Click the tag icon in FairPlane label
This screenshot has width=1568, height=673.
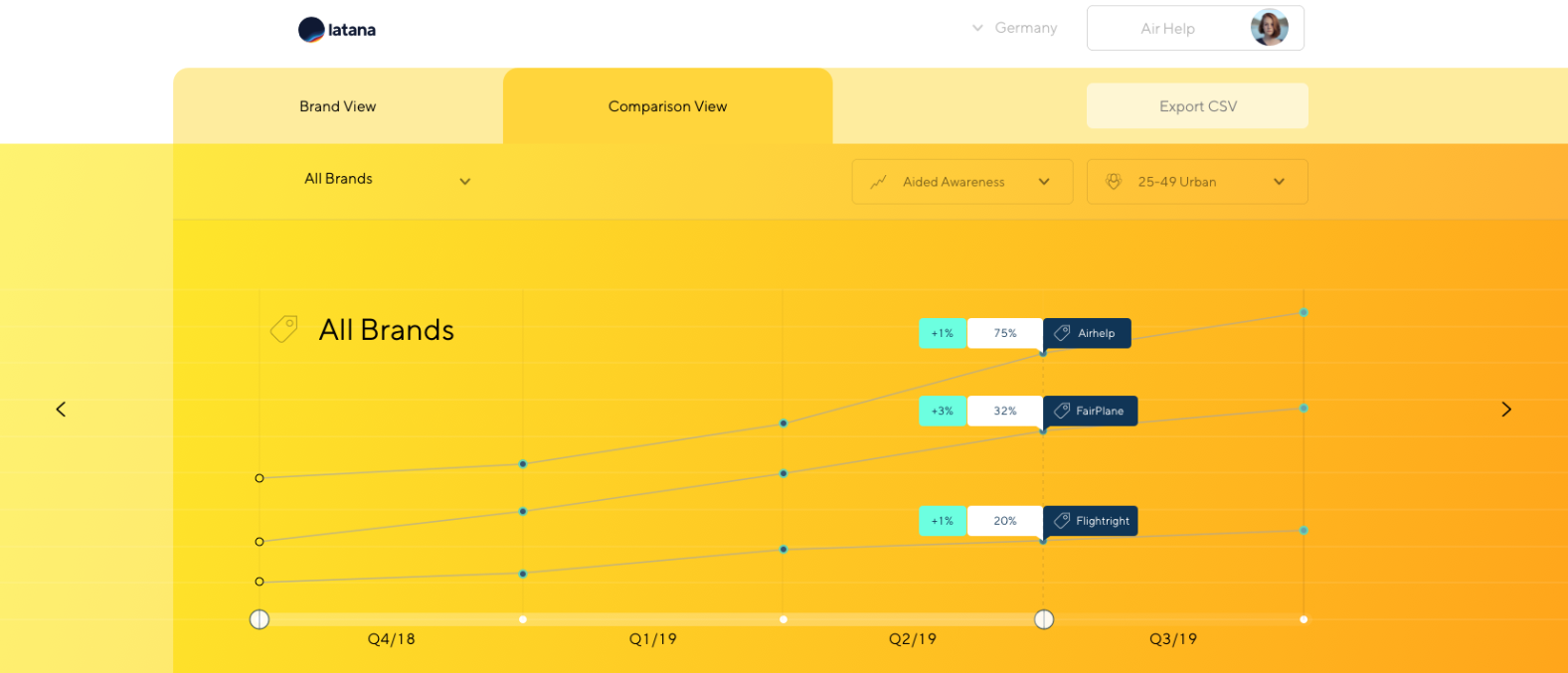1062,411
